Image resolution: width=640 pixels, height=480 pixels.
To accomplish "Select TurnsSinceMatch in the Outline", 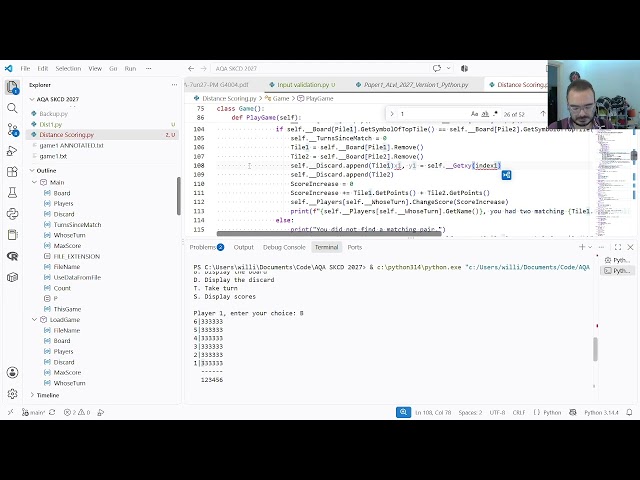I will 77,224.
